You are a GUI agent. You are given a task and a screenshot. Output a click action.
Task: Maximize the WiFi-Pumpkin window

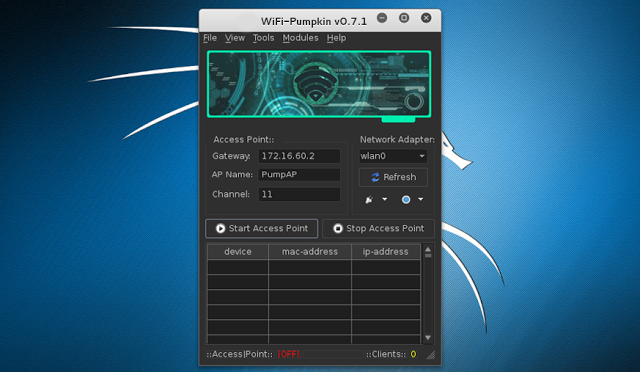coord(404,18)
